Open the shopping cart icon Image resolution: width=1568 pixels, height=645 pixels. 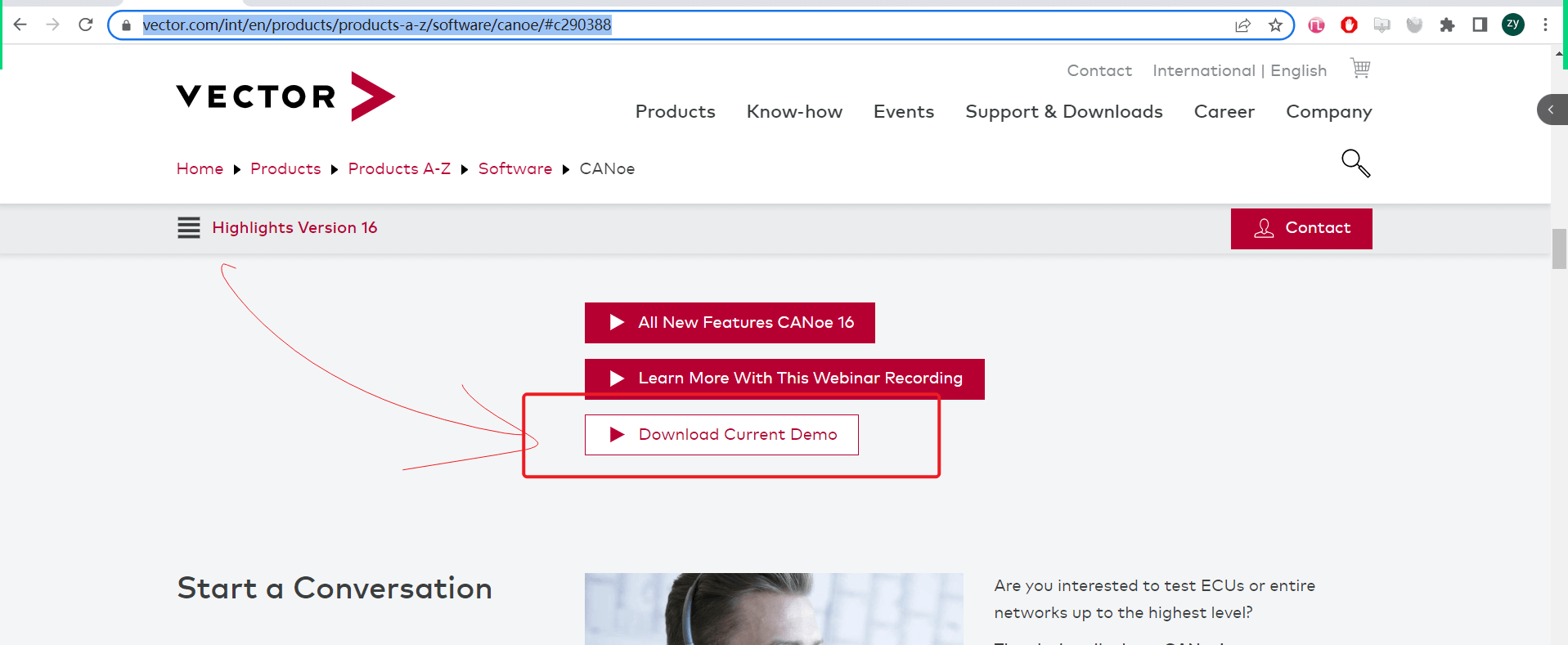1359,68
